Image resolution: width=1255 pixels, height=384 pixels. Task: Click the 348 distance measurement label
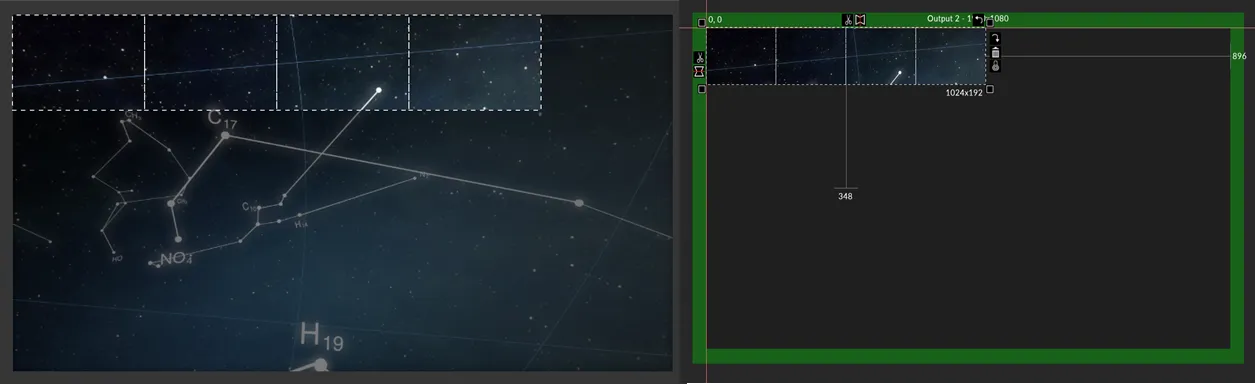pos(845,196)
